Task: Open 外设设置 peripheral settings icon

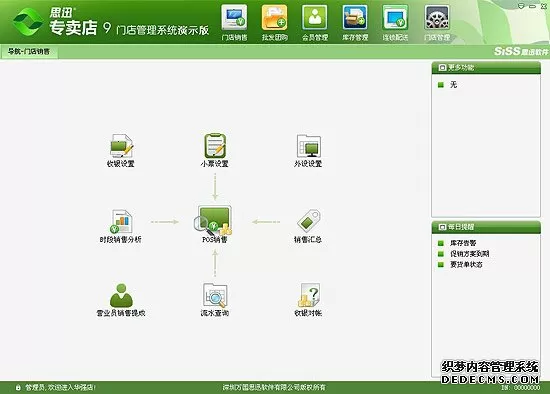Action: pyautogui.click(x=308, y=150)
